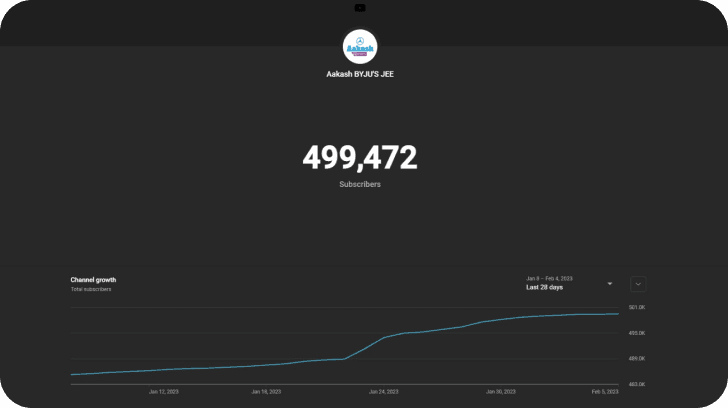This screenshot has width=728, height=408.
Task: Click the Channel growth heading
Action: pyautogui.click(x=93, y=280)
